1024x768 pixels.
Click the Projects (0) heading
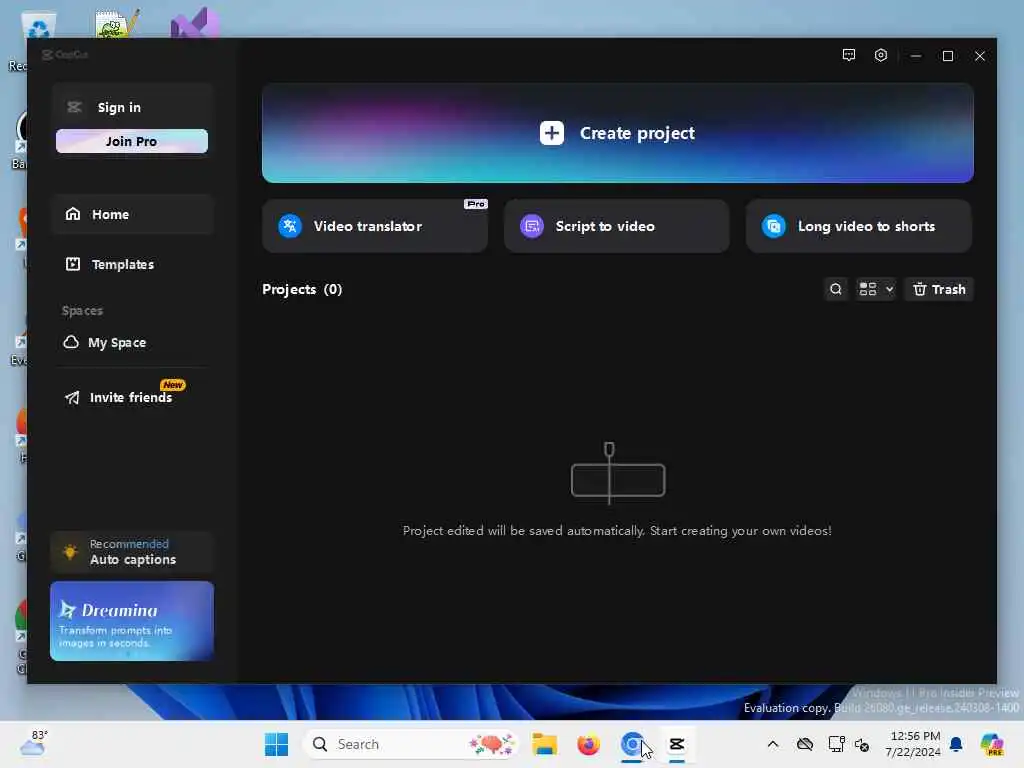tap(302, 289)
